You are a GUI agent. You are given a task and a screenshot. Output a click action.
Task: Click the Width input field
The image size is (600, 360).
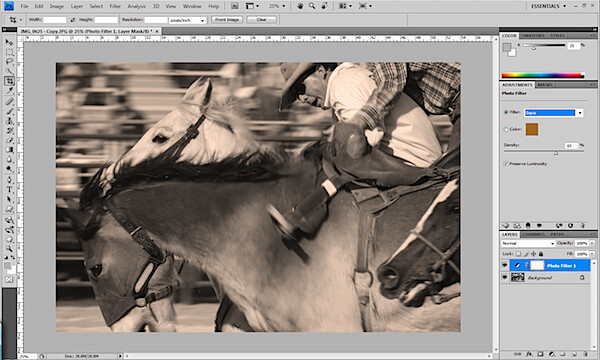55,20
